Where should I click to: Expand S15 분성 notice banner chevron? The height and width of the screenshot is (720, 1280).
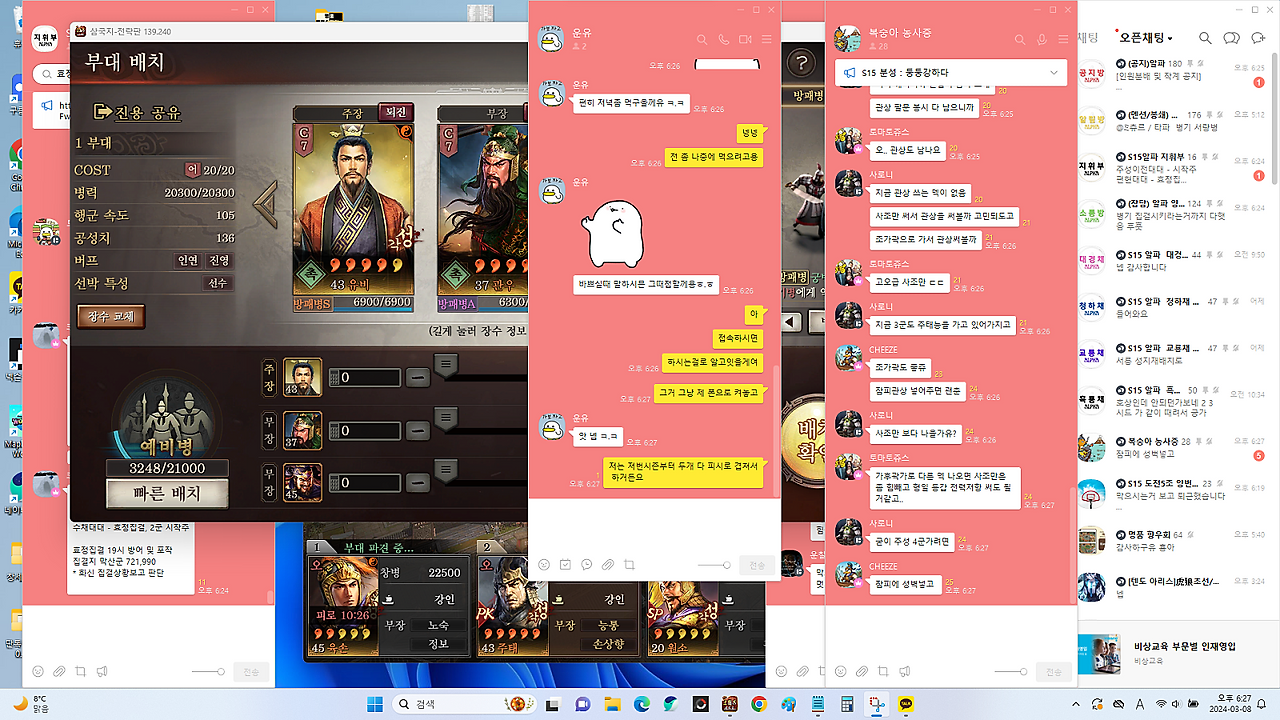[x=1054, y=73]
